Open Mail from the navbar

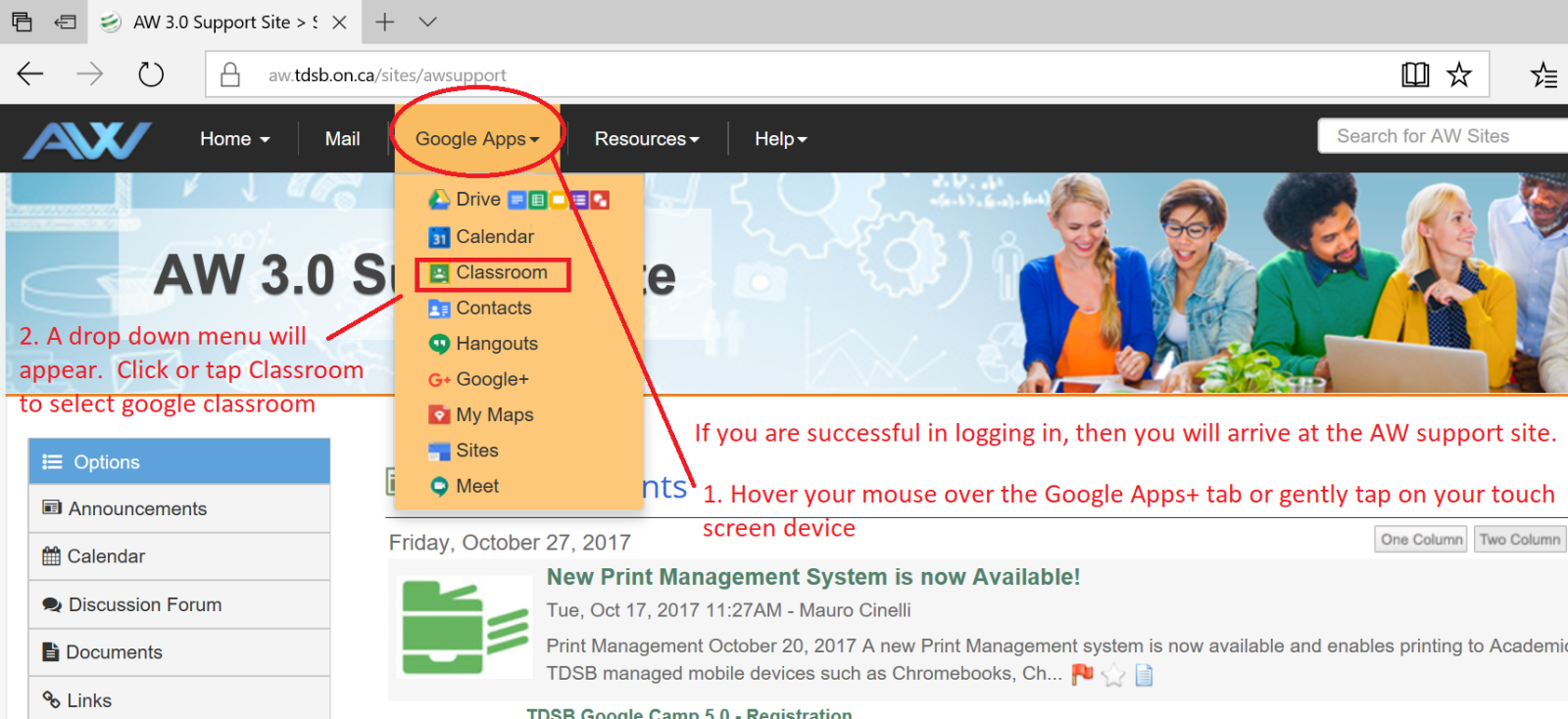click(x=342, y=139)
